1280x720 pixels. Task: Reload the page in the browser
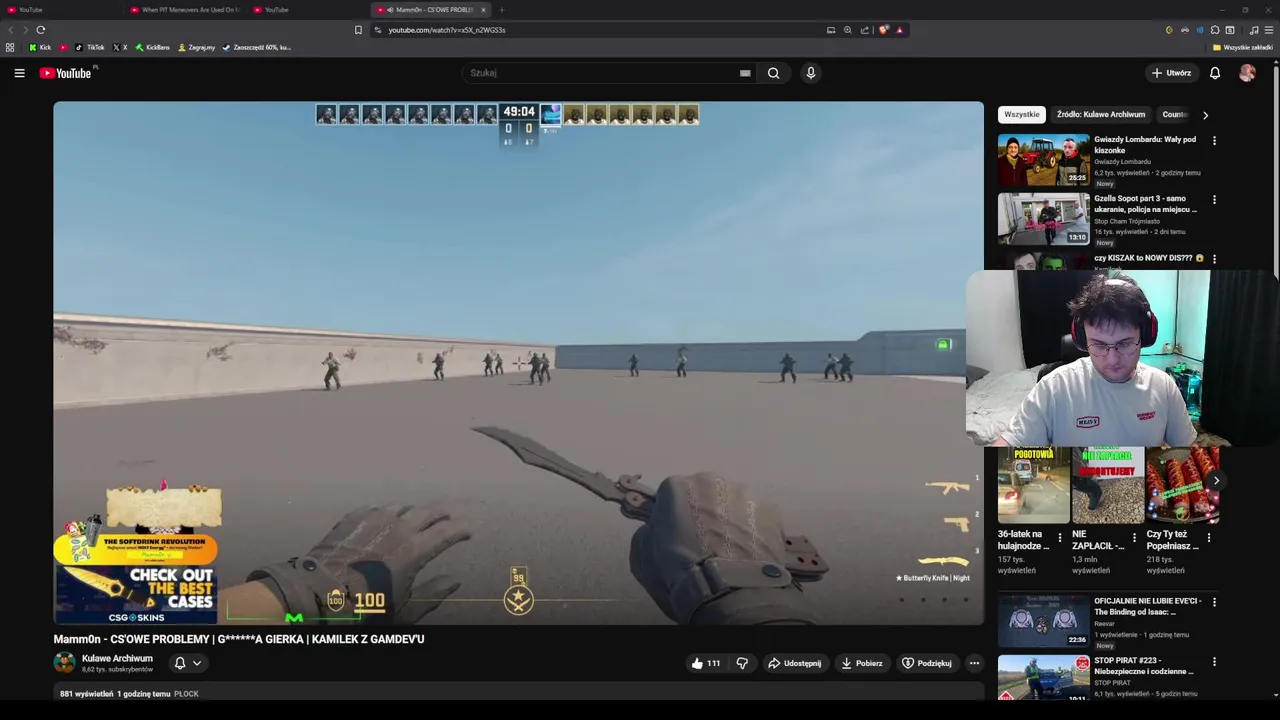coord(41,30)
